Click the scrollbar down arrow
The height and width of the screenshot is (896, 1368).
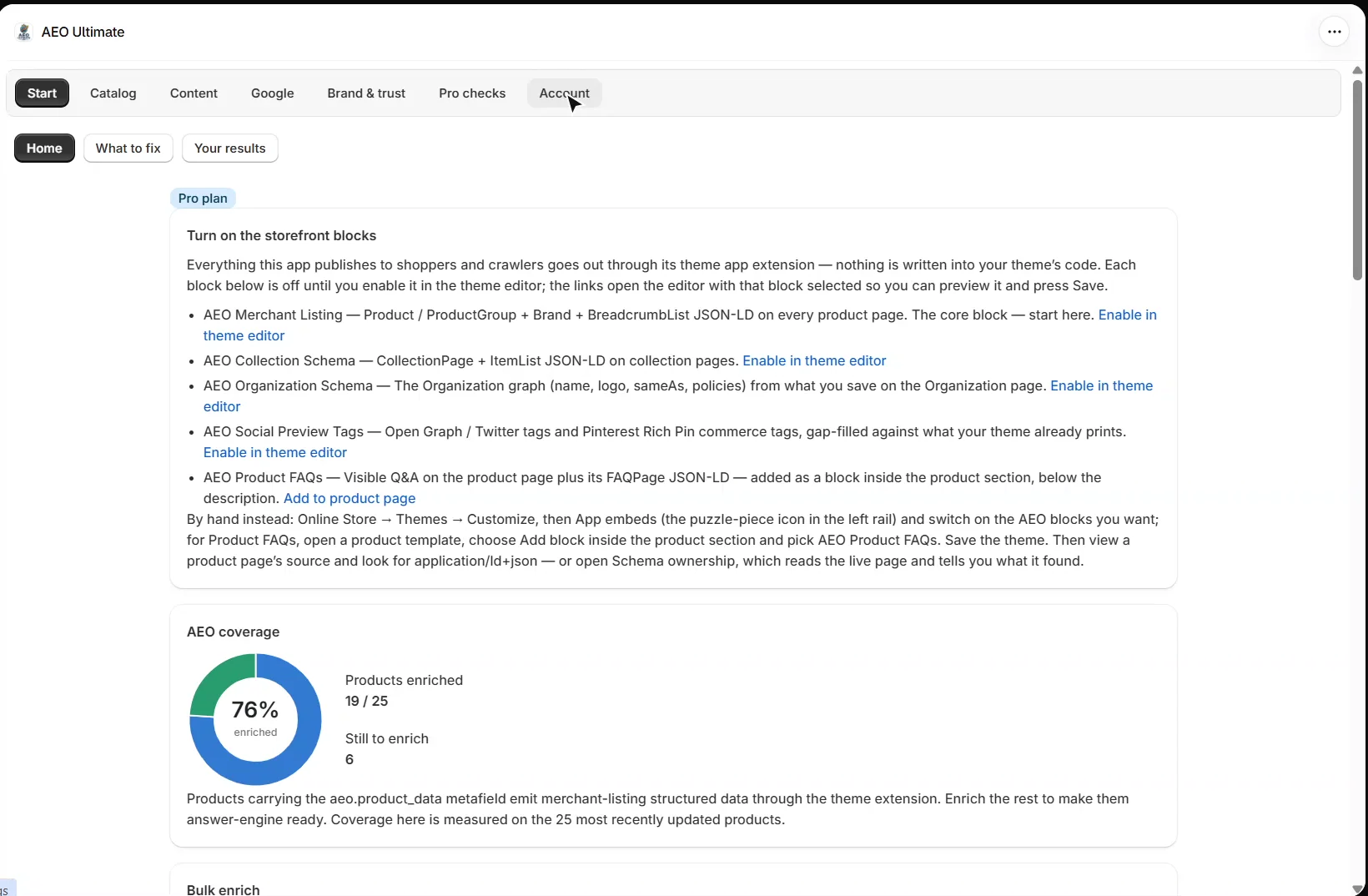point(1357,889)
